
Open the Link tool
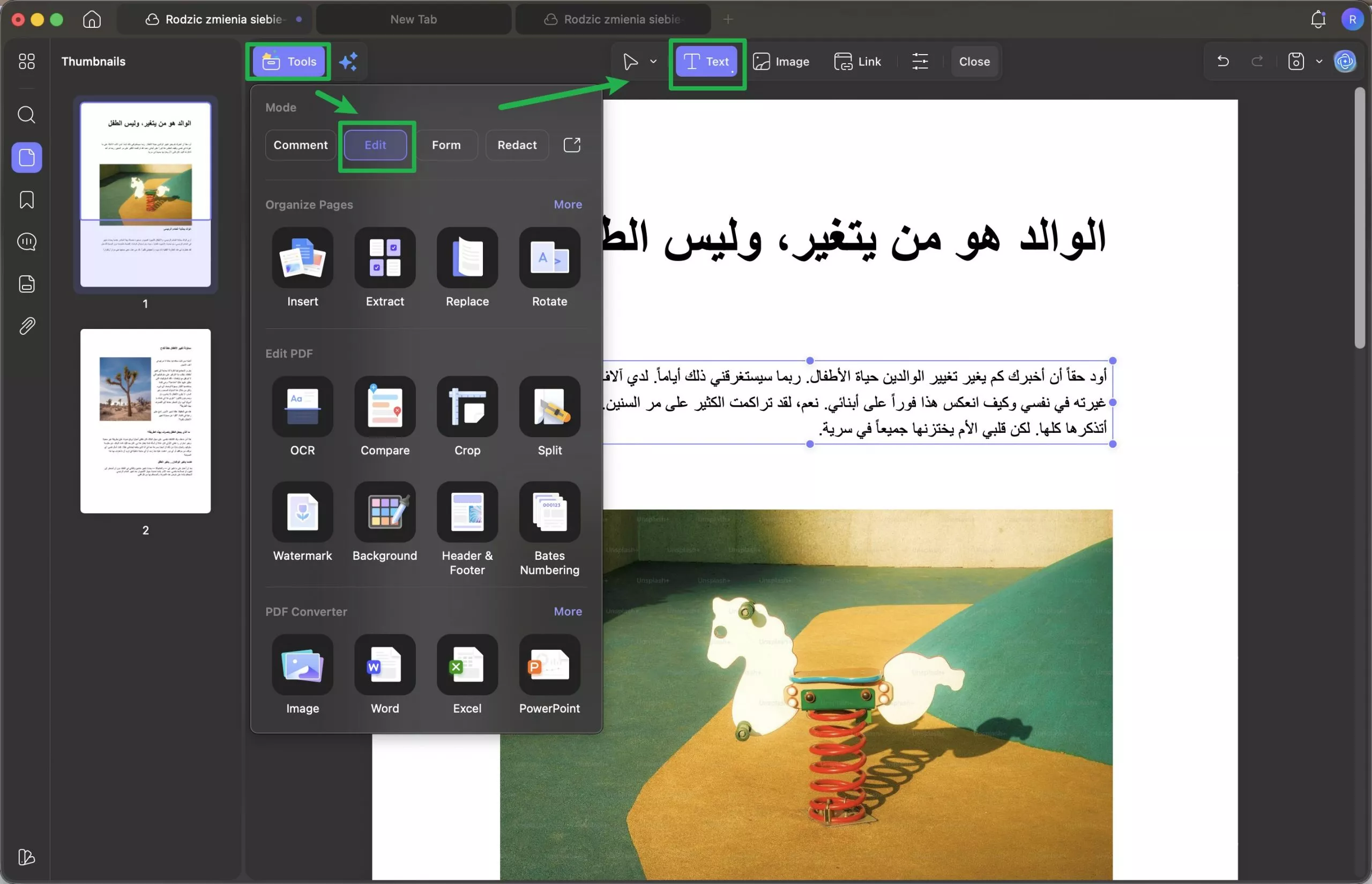click(x=857, y=62)
